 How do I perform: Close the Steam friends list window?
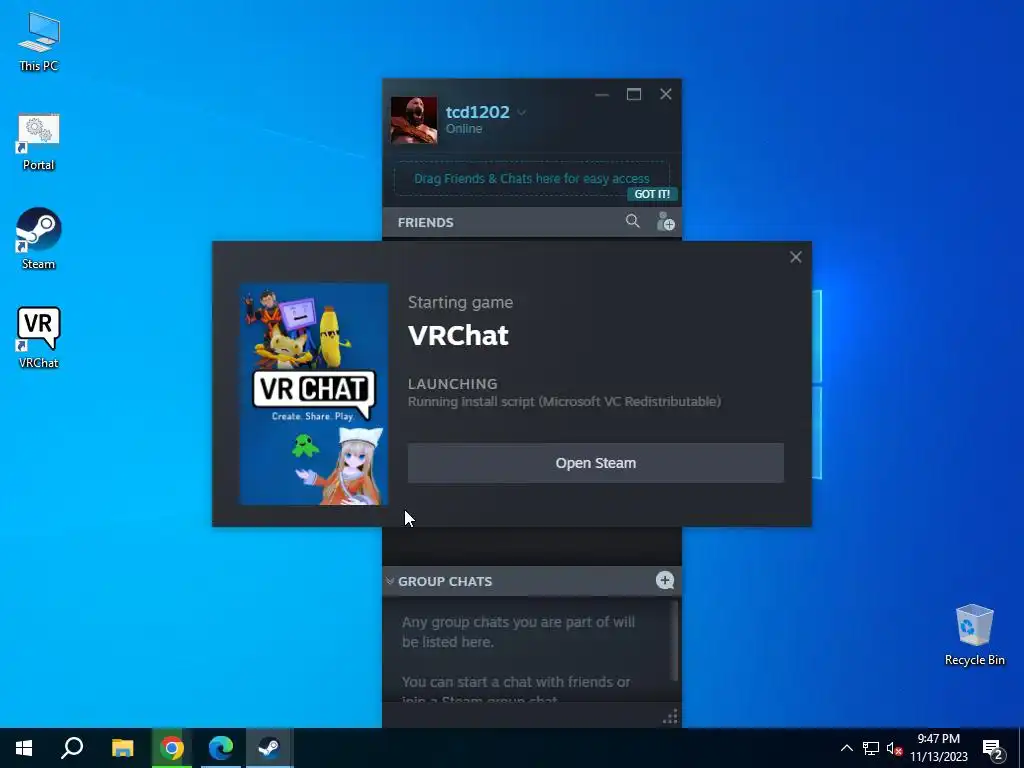click(x=665, y=95)
